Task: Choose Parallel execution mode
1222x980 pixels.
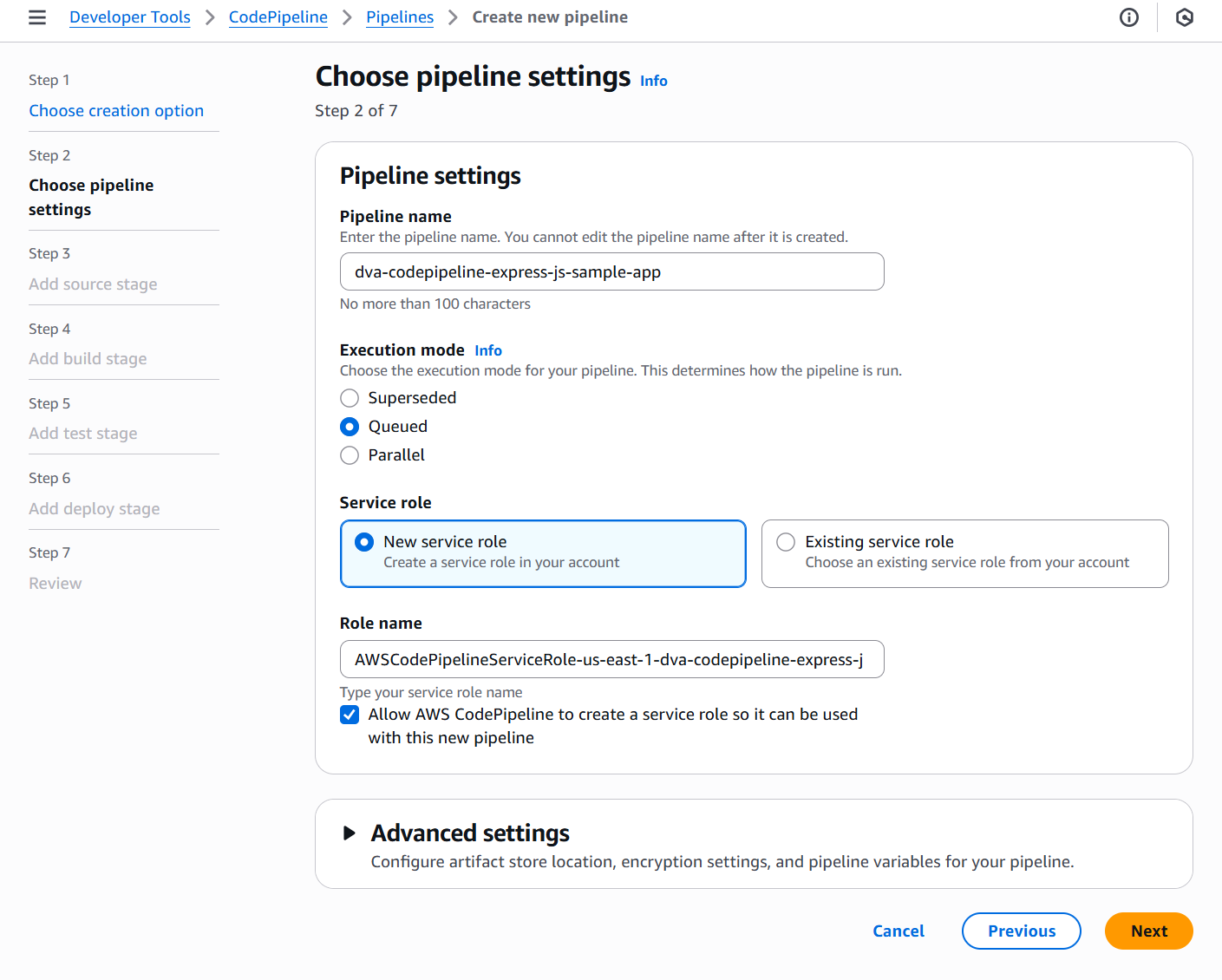Action: (x=350, y=455)
